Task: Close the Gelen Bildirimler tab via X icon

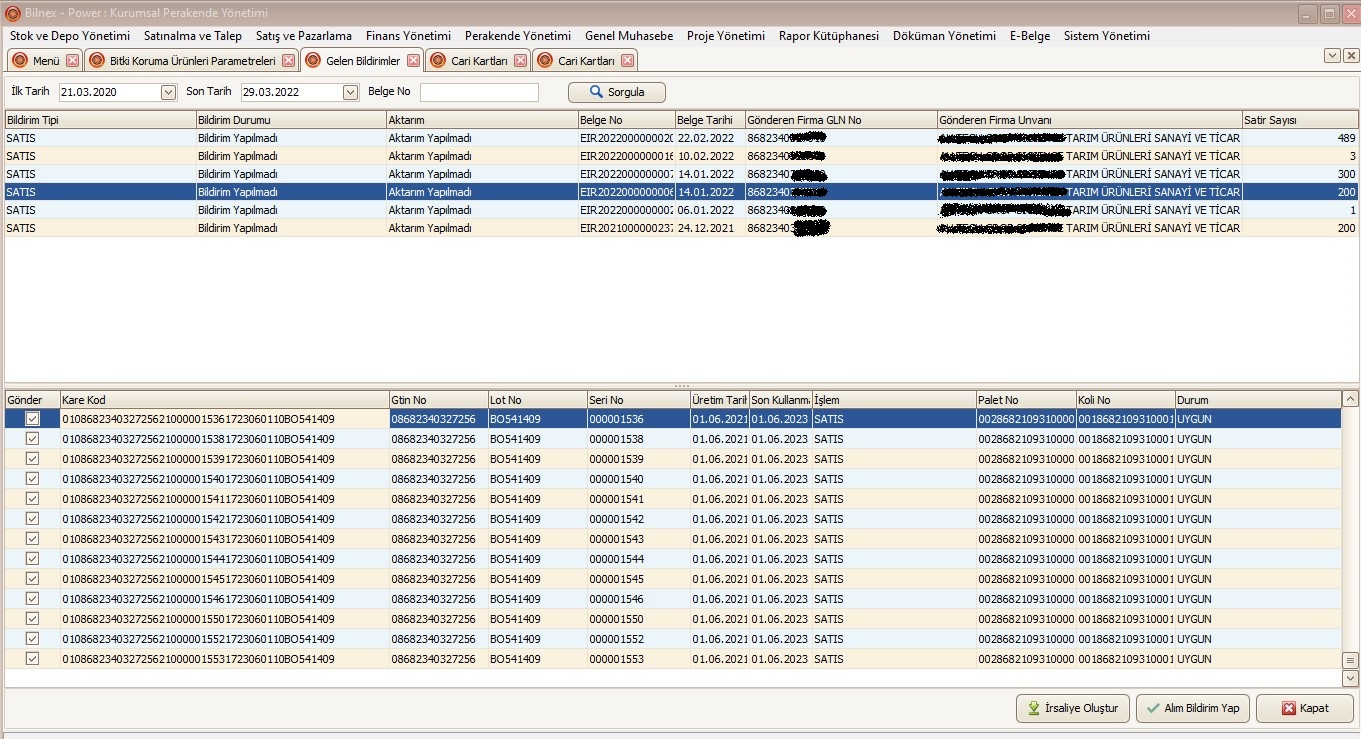Action: point(413,61)
